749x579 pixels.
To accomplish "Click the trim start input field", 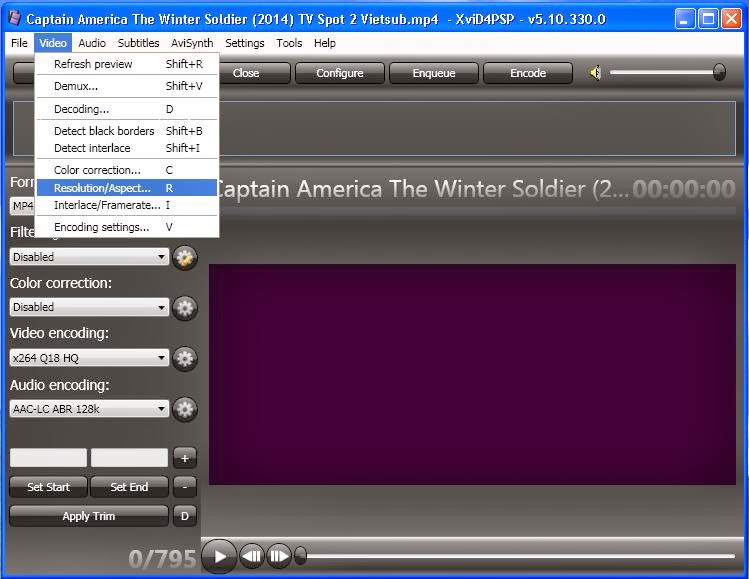I will pos(49,458).
